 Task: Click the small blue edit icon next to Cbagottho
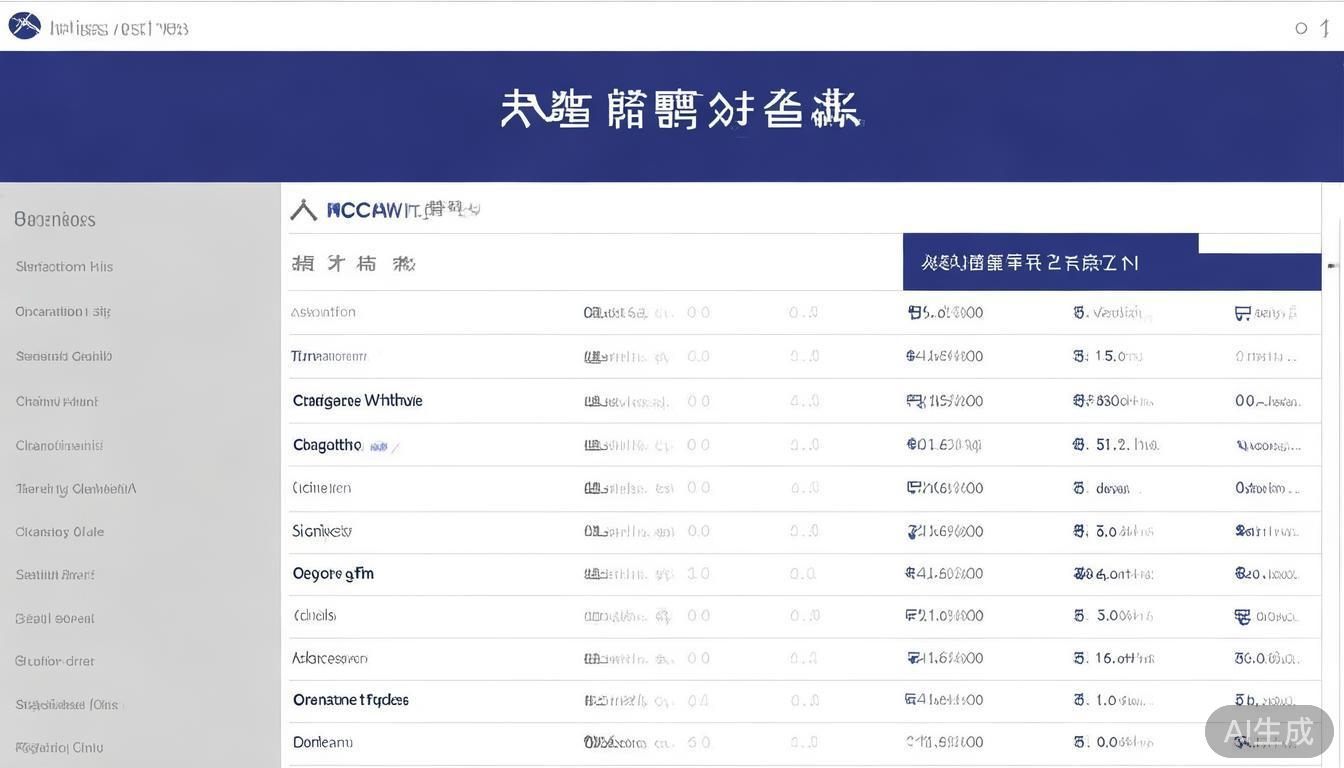click(378, 446)
